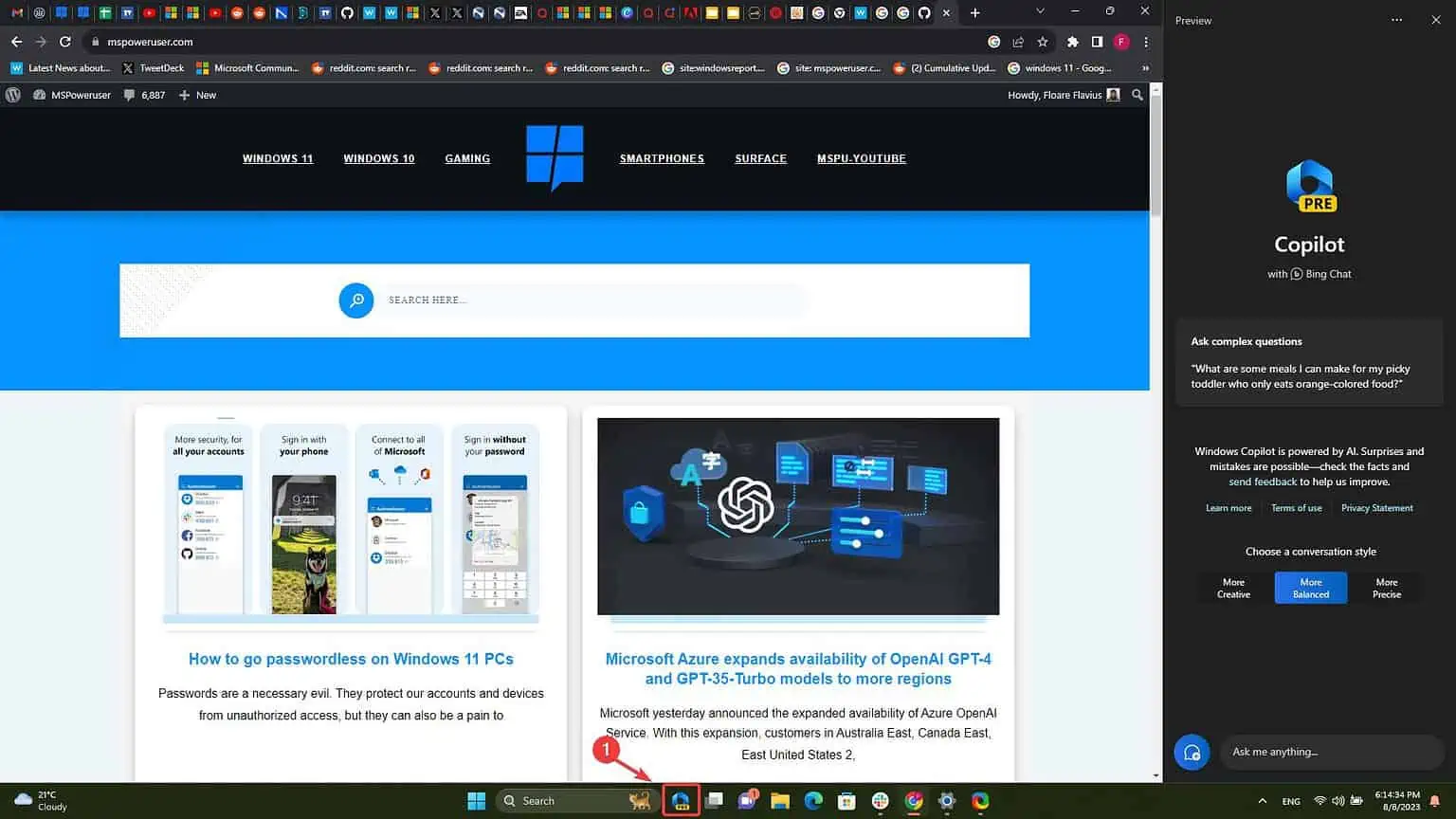Open Latest News about bookmark
This screenshot has width=1456, height=819.
(x=61, y=68)
